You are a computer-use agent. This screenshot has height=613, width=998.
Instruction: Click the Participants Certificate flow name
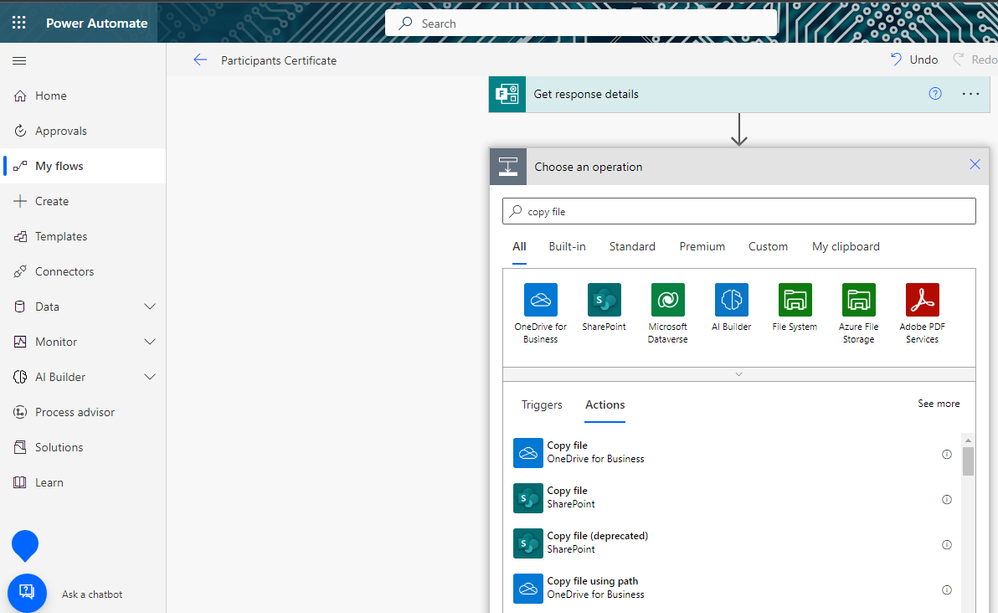click(279, 60)
